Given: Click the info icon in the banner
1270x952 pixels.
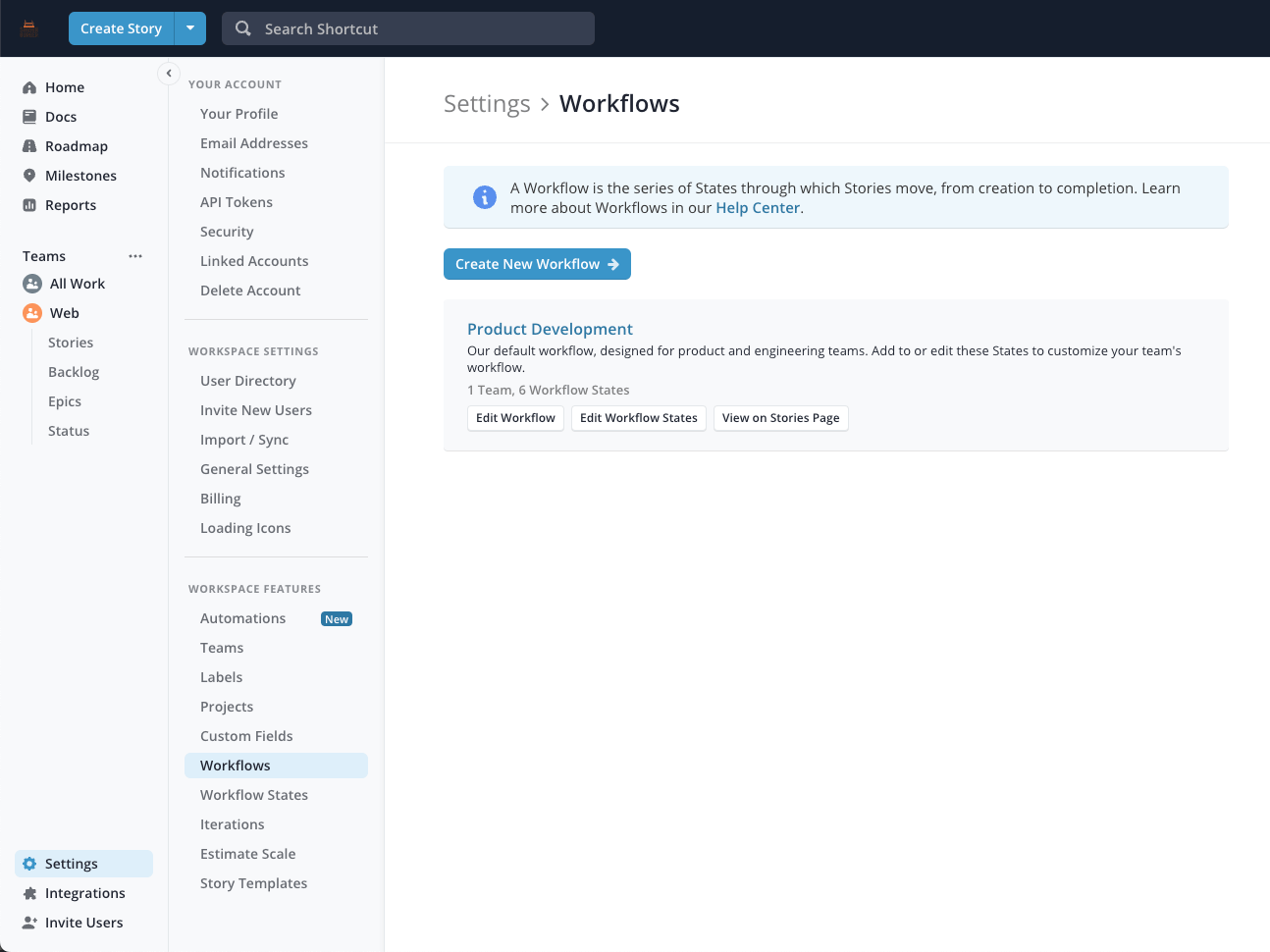Looking at the screenshot, I should point(485,197).
